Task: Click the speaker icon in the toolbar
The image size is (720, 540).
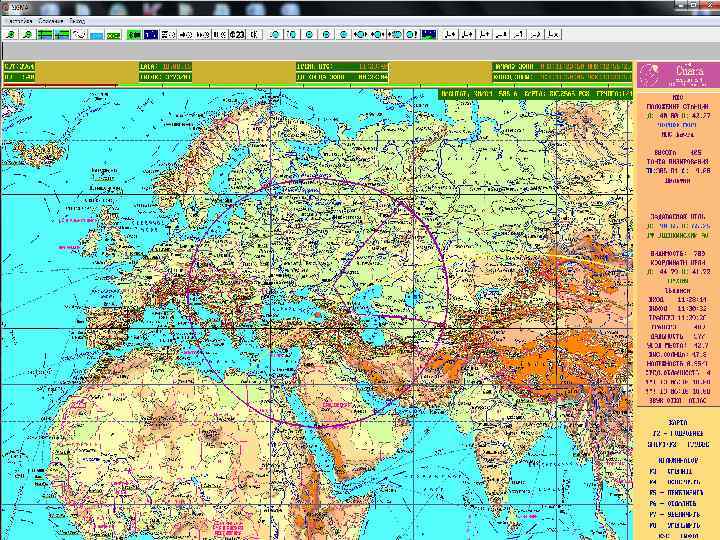Action: click(x=254, y=34)
